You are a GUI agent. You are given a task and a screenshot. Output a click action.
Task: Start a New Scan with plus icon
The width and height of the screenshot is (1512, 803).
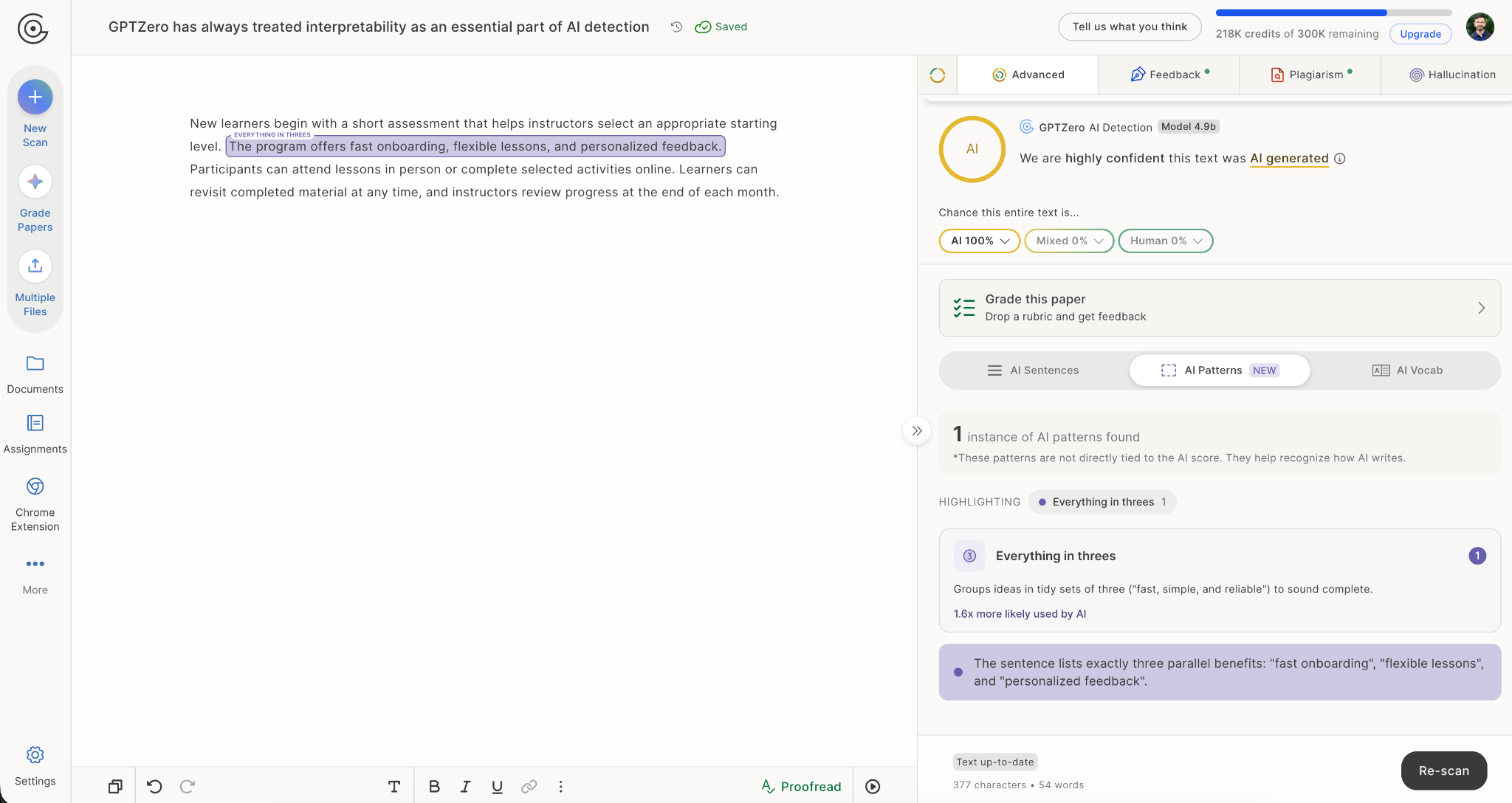point(35,97)
